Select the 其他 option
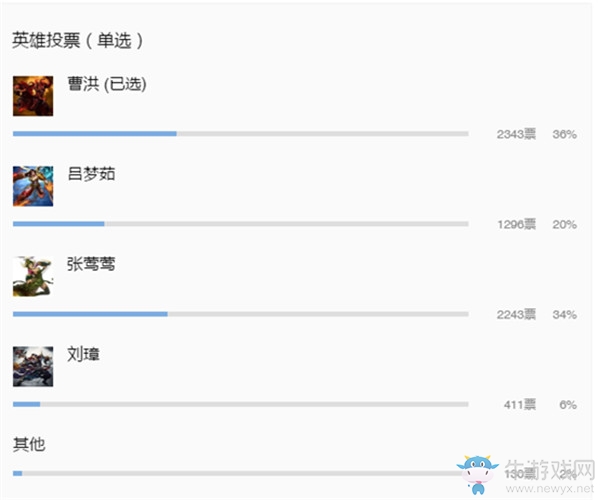This screenshot has width=600, height=500. [29, 444]
